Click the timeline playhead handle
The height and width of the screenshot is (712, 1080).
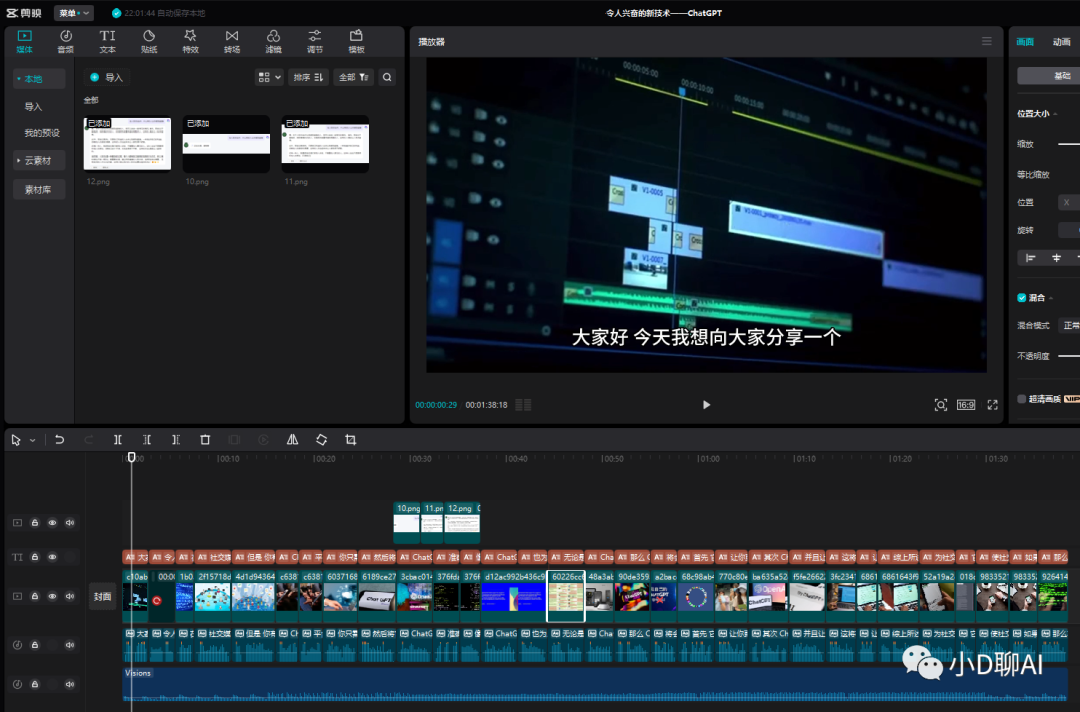(x=132, y=457)
